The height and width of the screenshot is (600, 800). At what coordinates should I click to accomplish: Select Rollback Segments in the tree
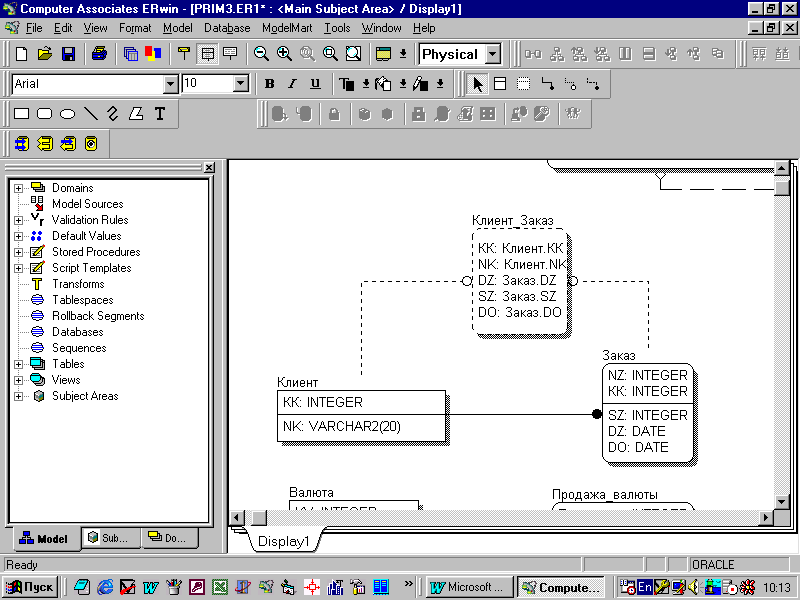[x=98, y=316]
